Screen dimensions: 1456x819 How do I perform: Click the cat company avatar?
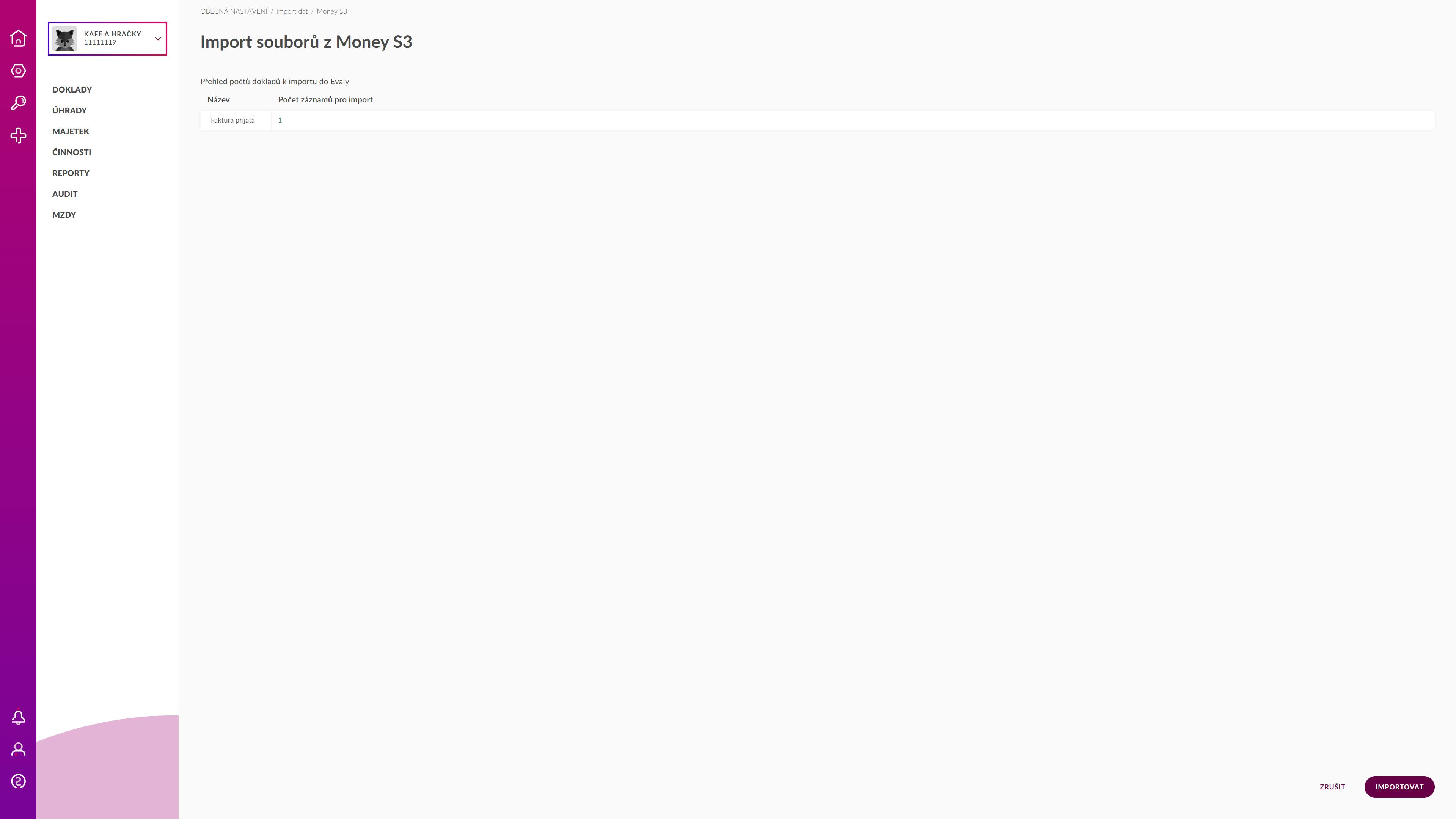pyautogui.click(x=65, y=38)
